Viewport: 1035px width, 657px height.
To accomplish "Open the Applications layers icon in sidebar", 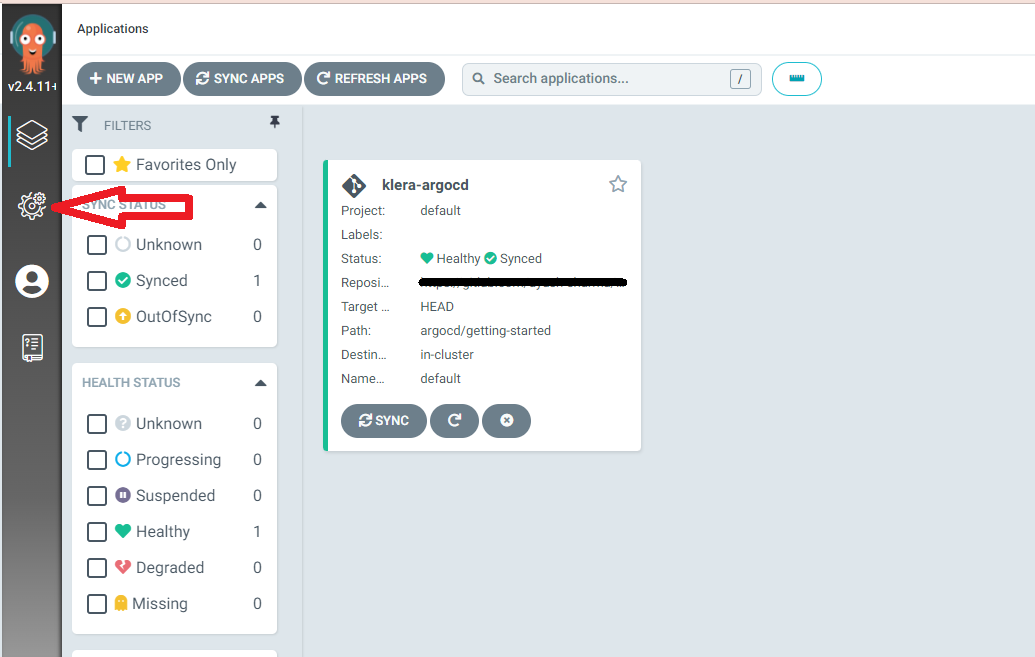I will coord(32,135).
